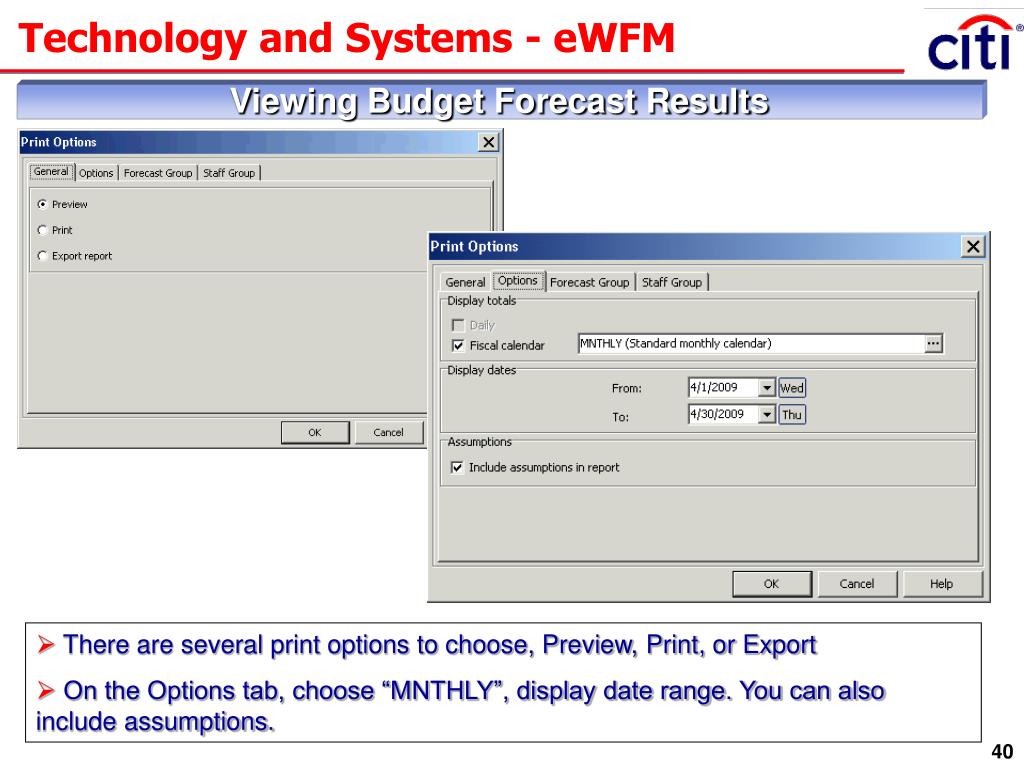Click OK in the back Print Options dialog
Image resolution: width=1024 pixels, height=768 pixels.
click(315, 432)
